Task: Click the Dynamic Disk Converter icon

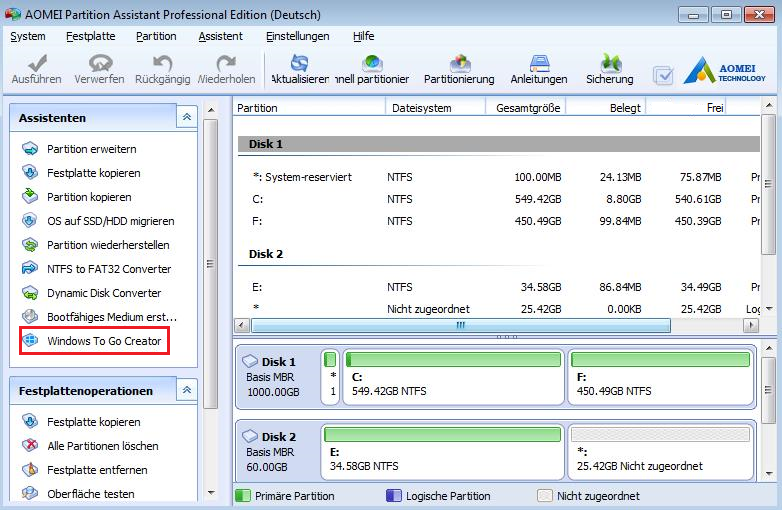Action: (x=30, y=293)
